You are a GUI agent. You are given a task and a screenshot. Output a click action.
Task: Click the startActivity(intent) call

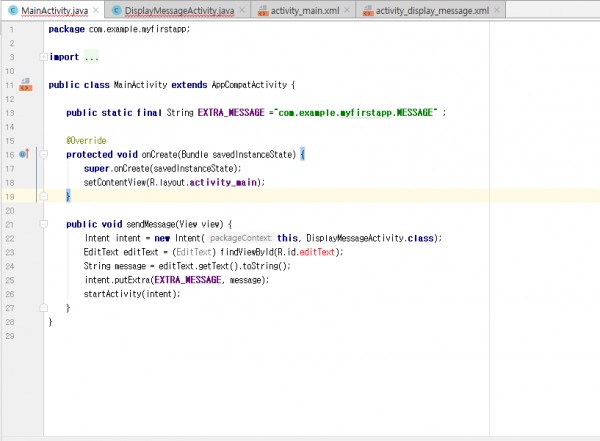(132, 294)
